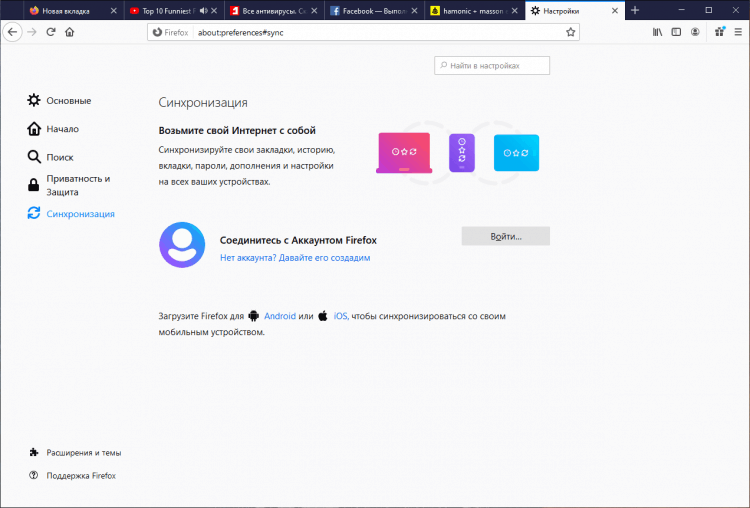The image size is (750, 508).
Task: Show sidebars using the toolbar icon
Action: (675, 32)
